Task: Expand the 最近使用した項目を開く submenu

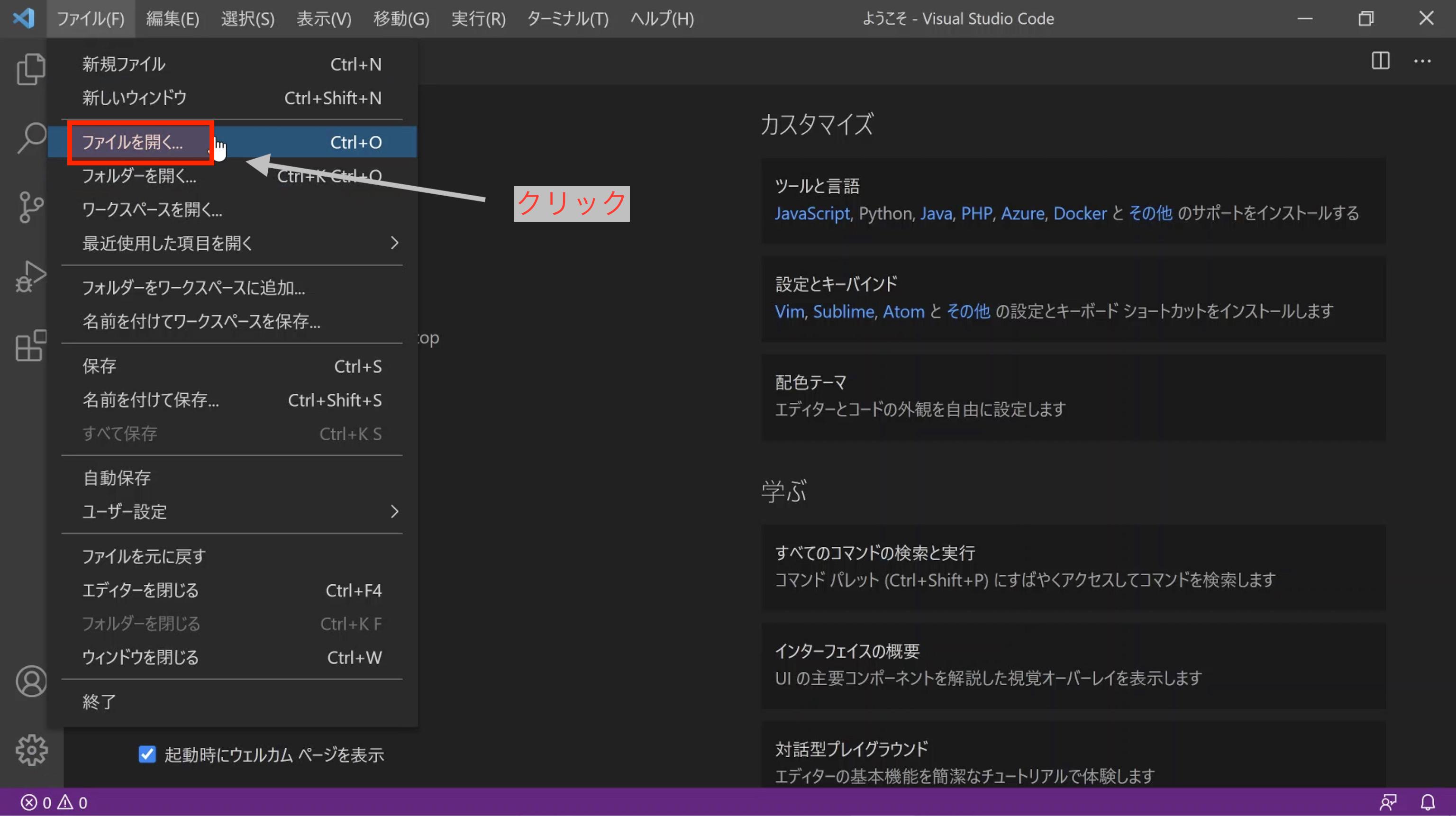Action: point(232,243)
